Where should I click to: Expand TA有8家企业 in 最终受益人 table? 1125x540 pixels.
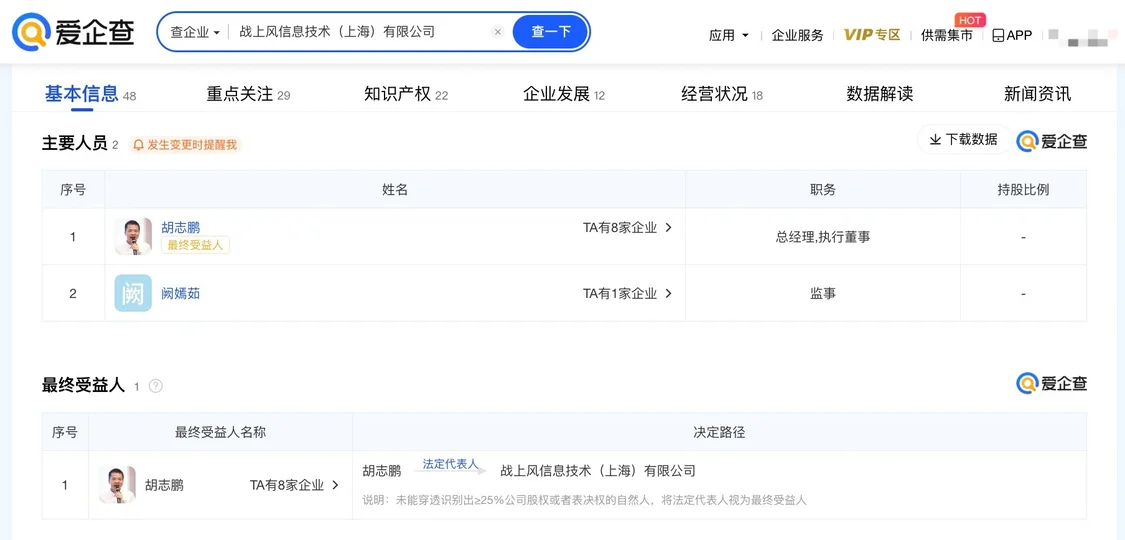click(294, 485)
